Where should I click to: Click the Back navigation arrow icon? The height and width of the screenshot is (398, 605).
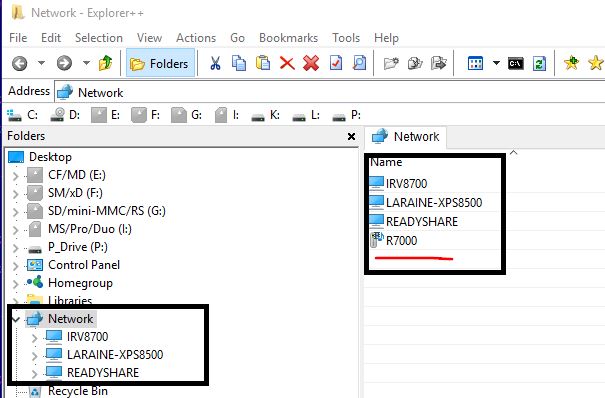[19, 63]
